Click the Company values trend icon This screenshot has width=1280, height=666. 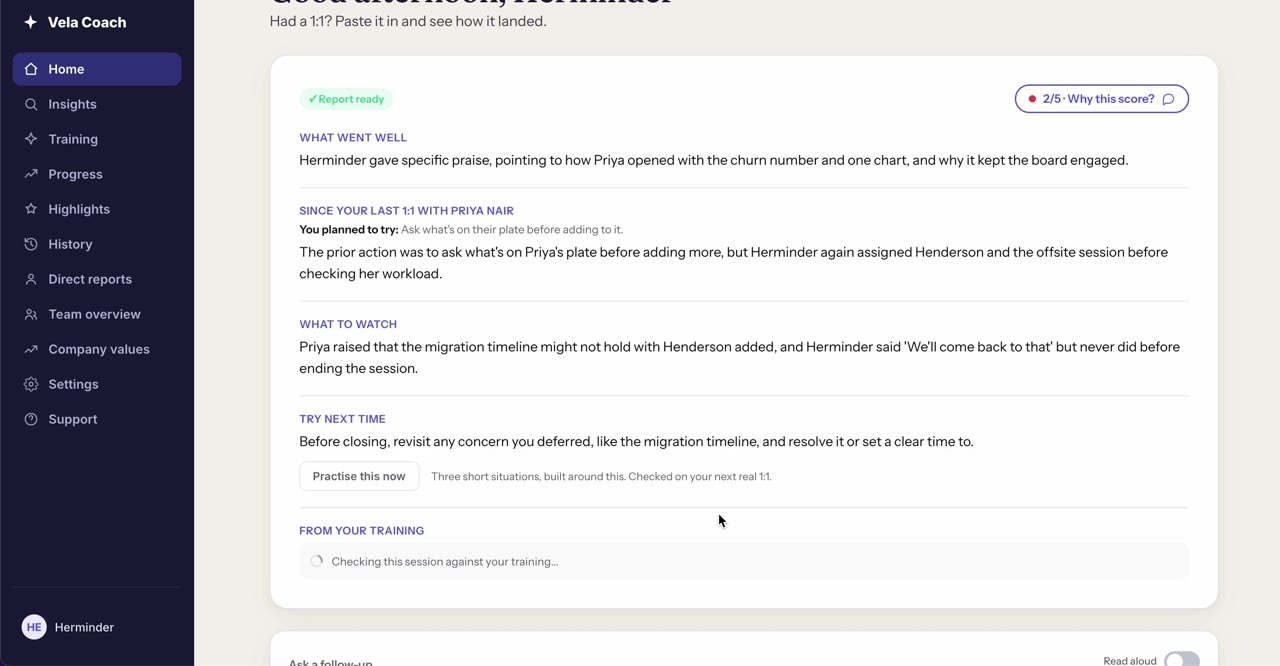coord(31,349)
